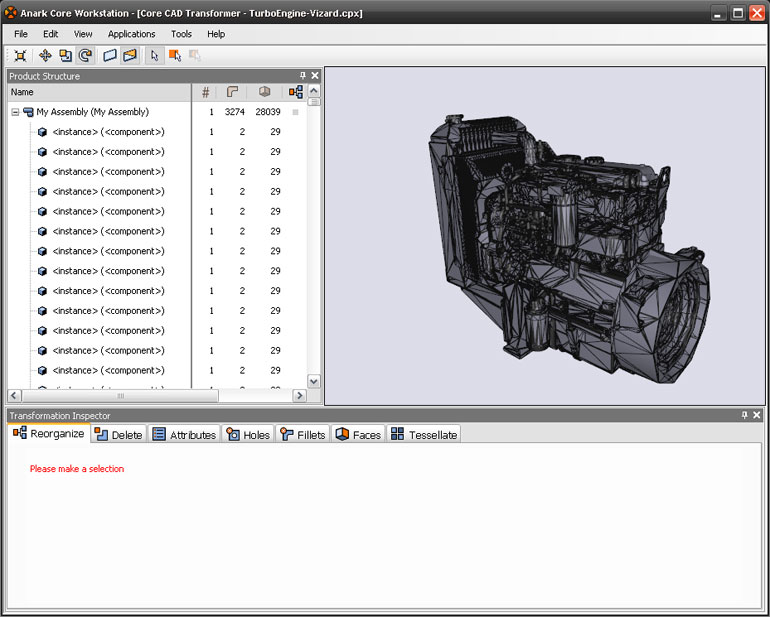Select the My Assembly root item

(x=92, y=112)
